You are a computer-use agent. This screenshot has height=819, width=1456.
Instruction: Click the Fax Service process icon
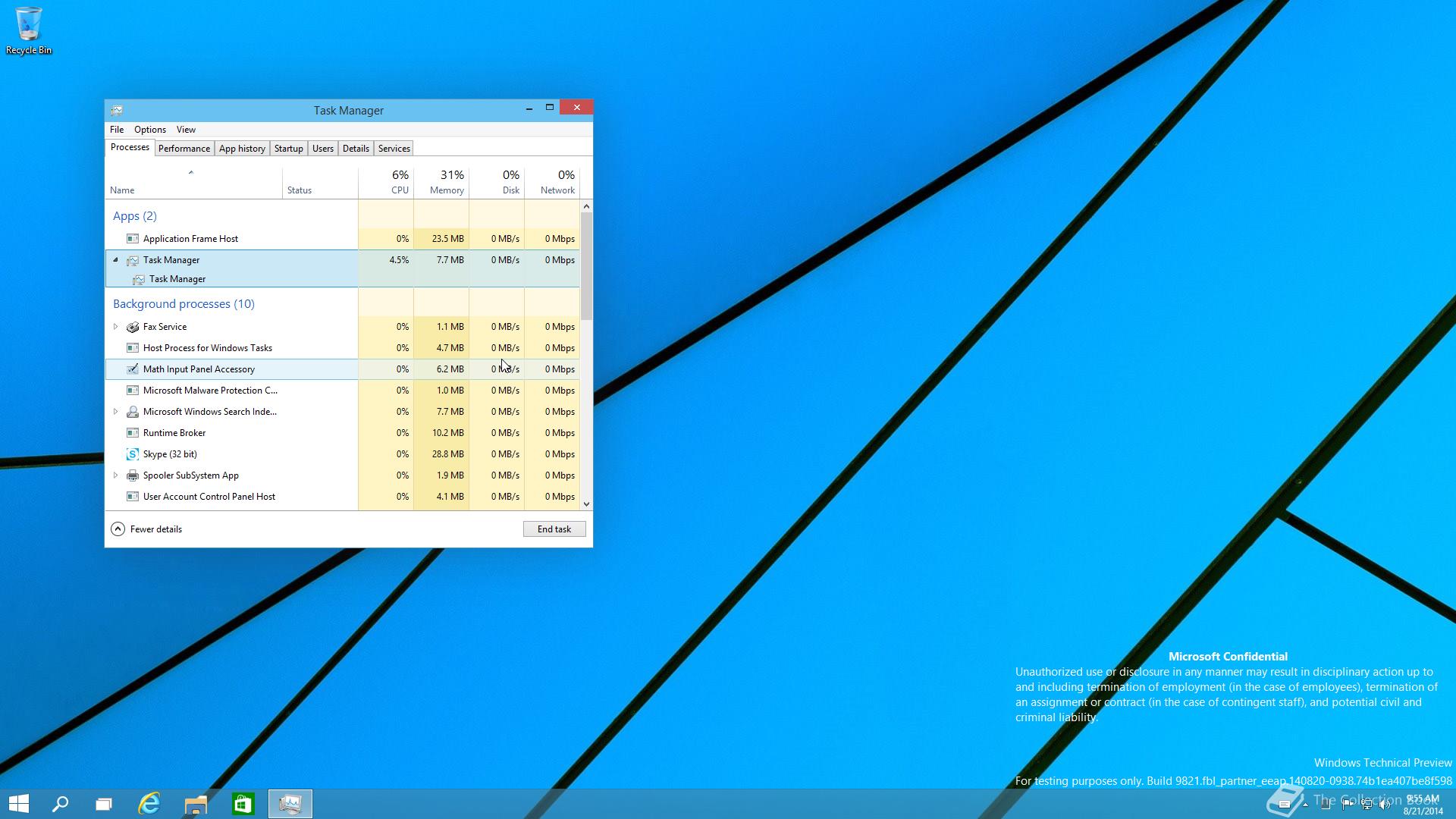pyautogui.click(x=133, y=327)
